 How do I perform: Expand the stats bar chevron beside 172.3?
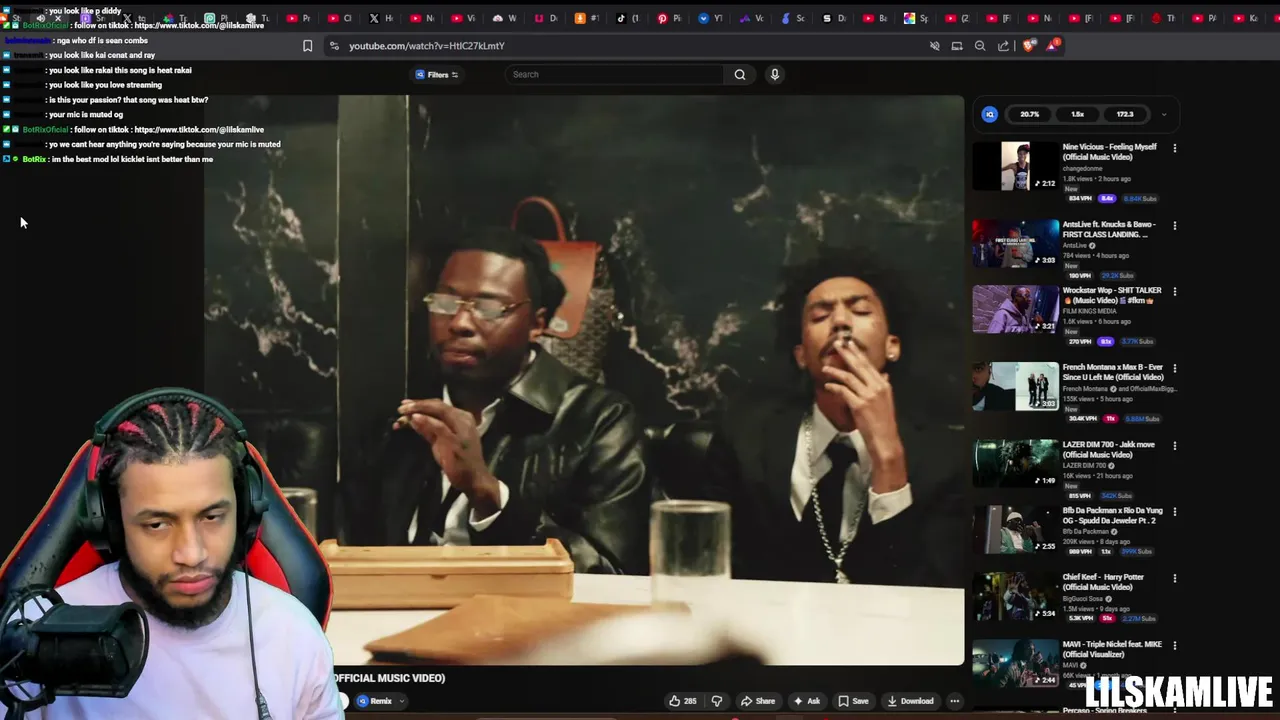(1163, 114)
